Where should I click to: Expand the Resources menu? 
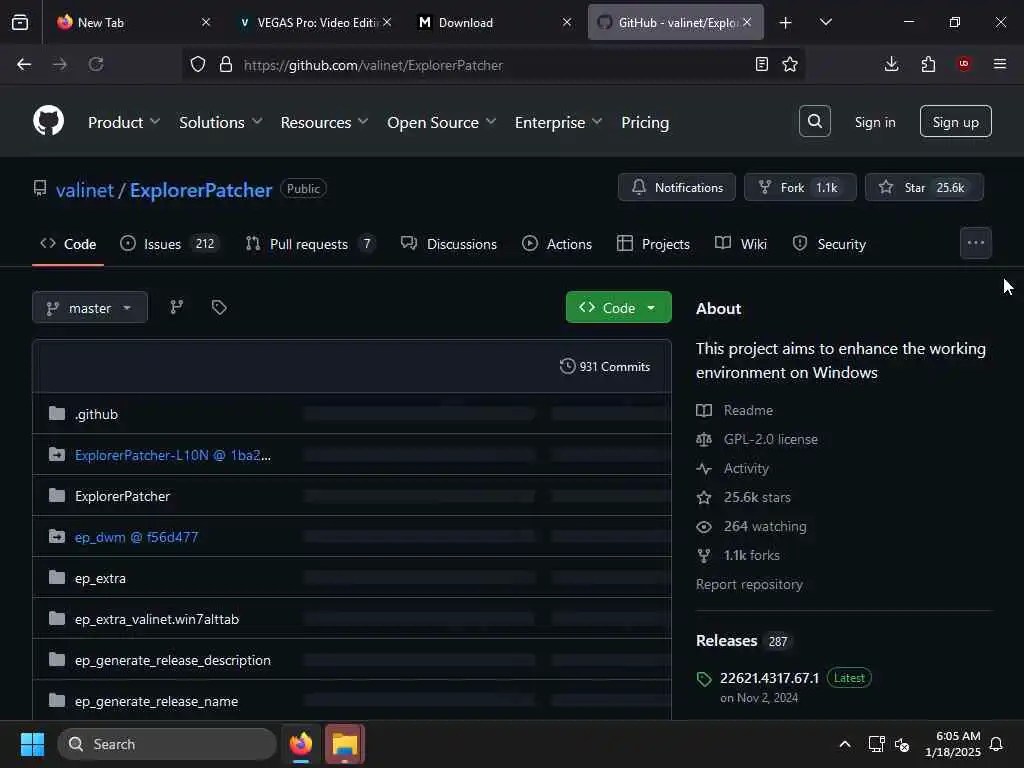coord(324,122)
